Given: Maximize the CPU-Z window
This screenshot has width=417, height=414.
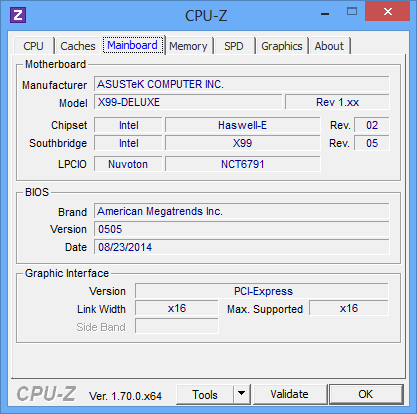Looking at the screenshot, I should click(x=352, y=12).
